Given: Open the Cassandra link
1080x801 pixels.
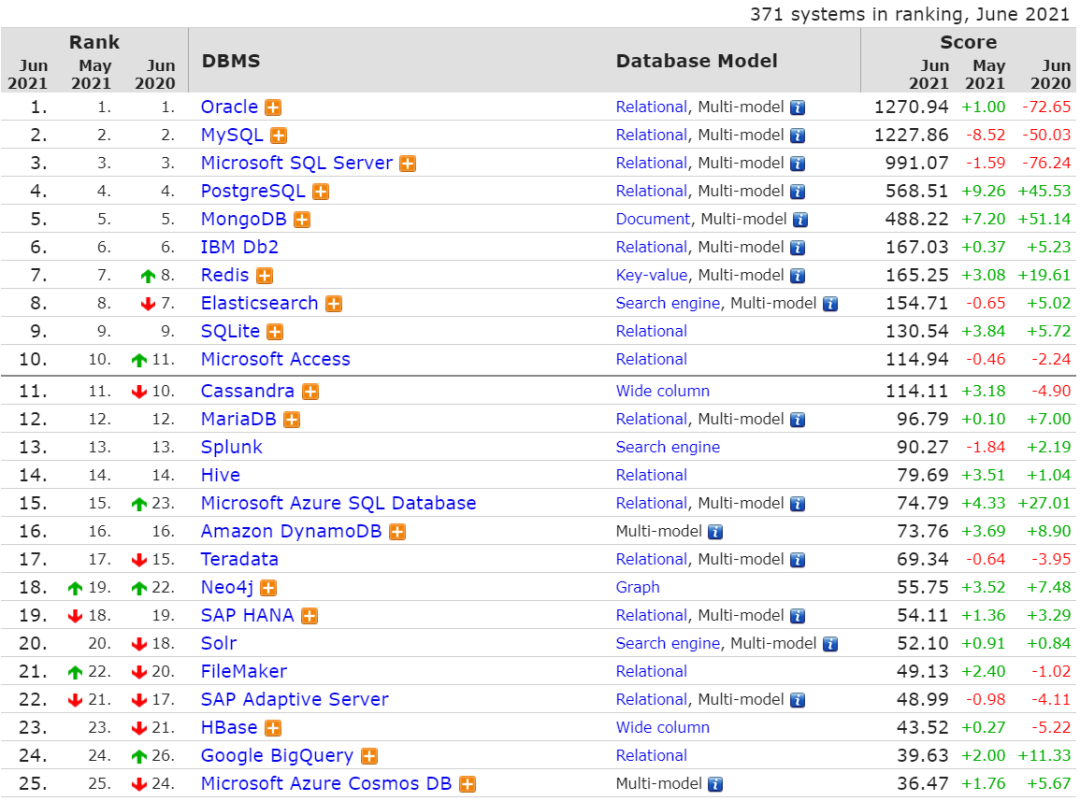Looking at the screenshot, I should pyautogui.click(x=248, y=391).
